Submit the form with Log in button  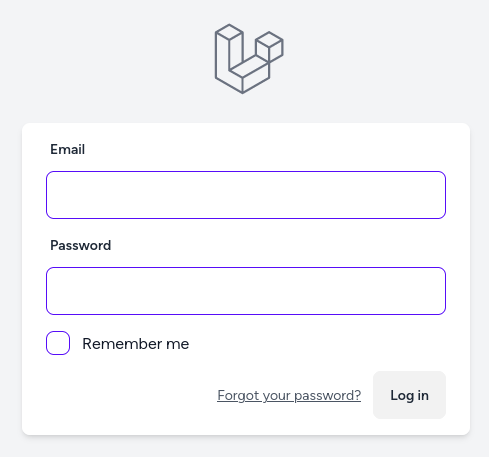[409, 395]
